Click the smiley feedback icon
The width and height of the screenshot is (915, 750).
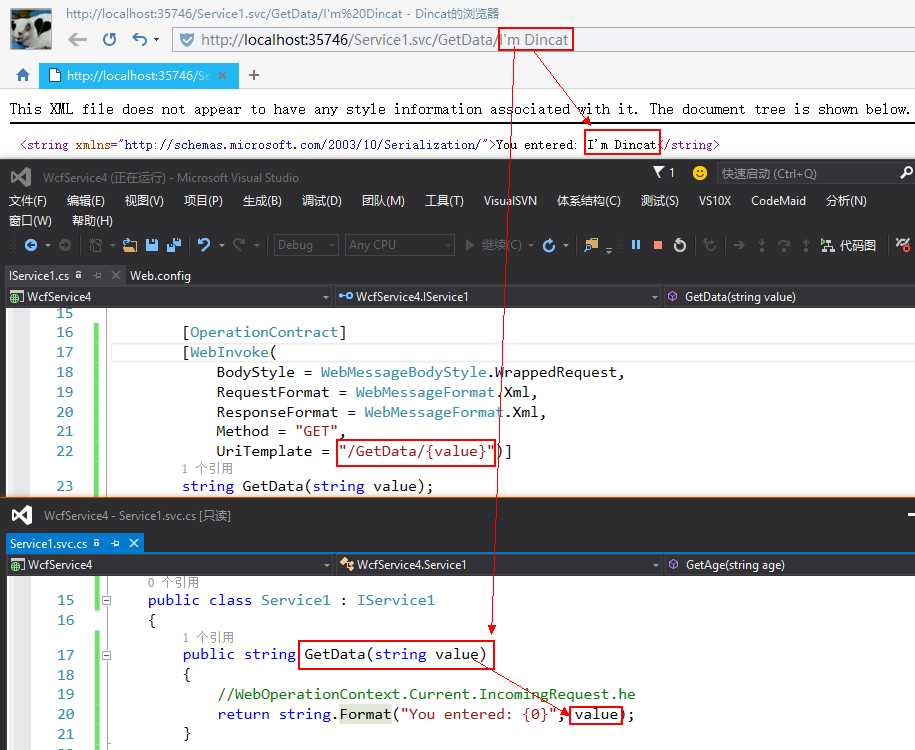699,173
